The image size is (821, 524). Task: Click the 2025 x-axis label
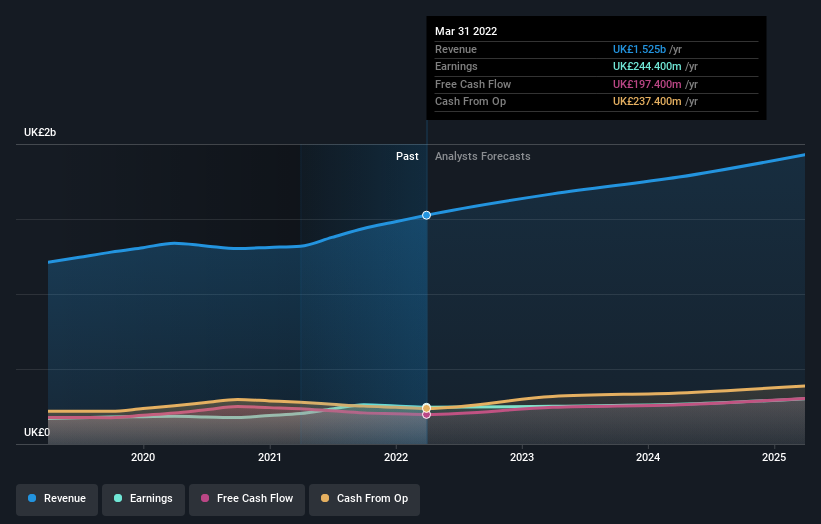[774, 458]
